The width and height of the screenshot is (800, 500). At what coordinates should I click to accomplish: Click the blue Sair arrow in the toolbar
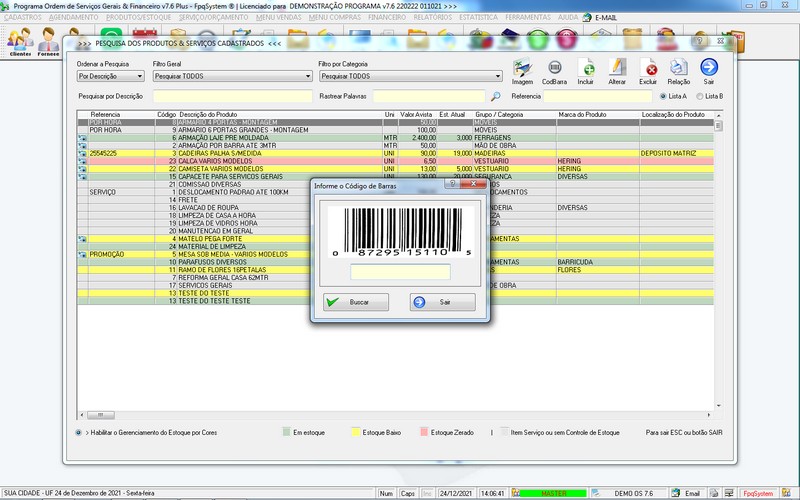pos(709,69)
